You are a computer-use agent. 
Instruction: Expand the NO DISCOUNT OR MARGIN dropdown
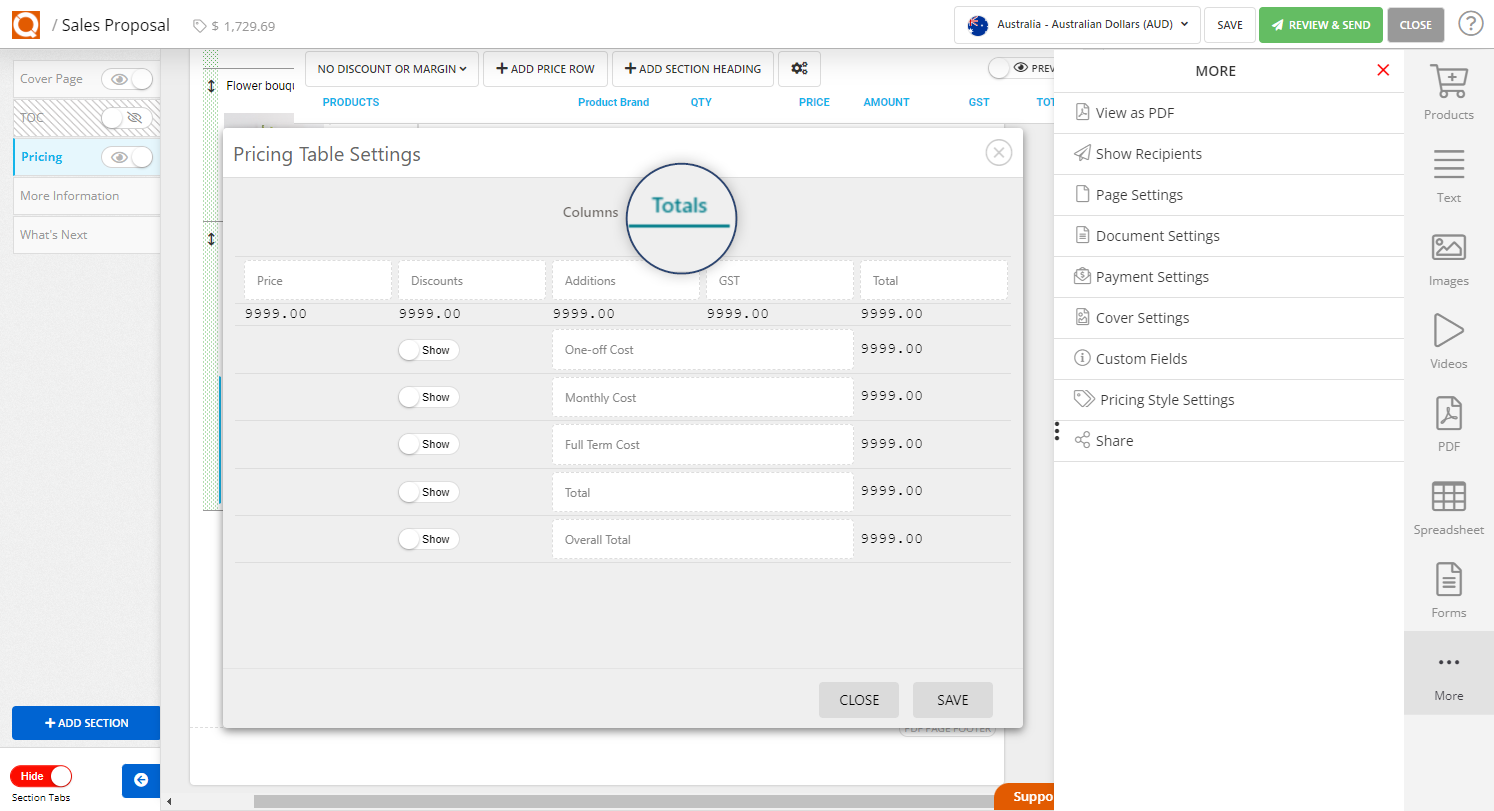pyautogui.click(x=391, y=68)
